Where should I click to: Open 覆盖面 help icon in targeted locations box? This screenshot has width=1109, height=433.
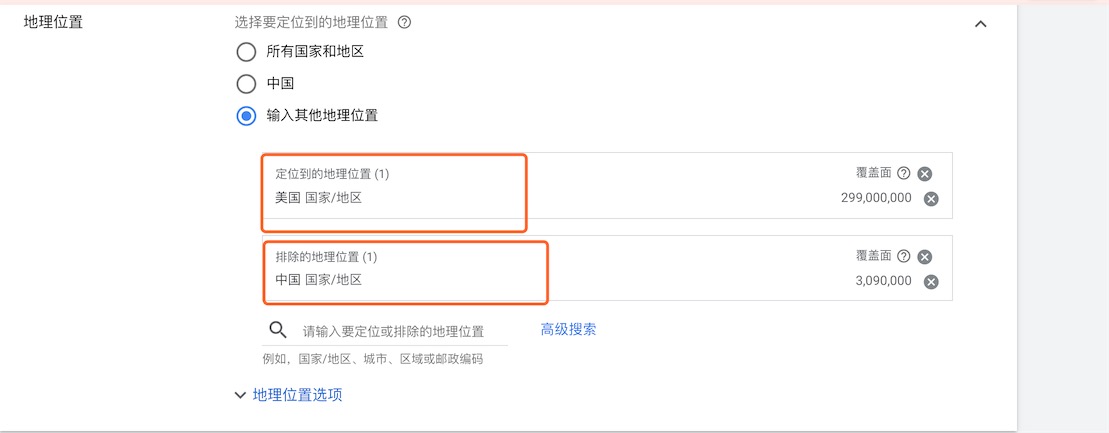tap(903, 173)
